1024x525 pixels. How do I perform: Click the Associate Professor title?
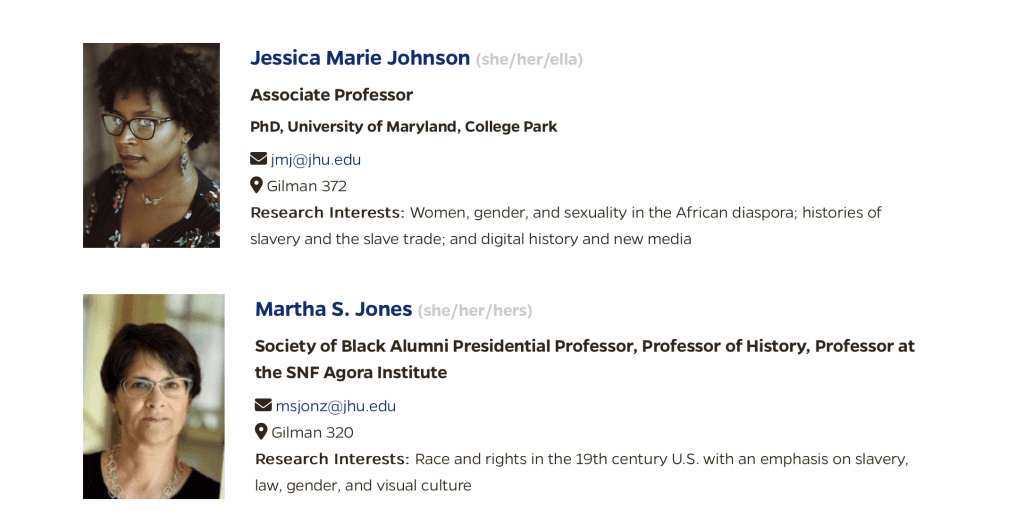[331, 95]
